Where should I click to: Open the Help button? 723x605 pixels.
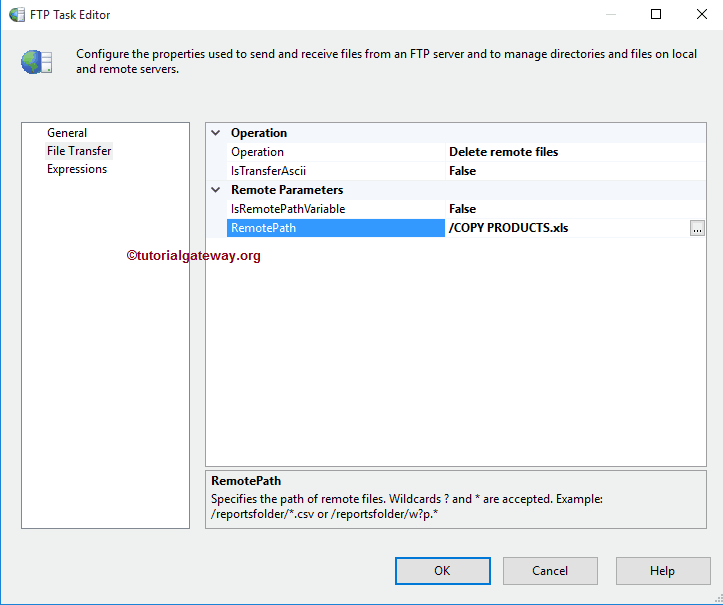click(x=663, y=571)
